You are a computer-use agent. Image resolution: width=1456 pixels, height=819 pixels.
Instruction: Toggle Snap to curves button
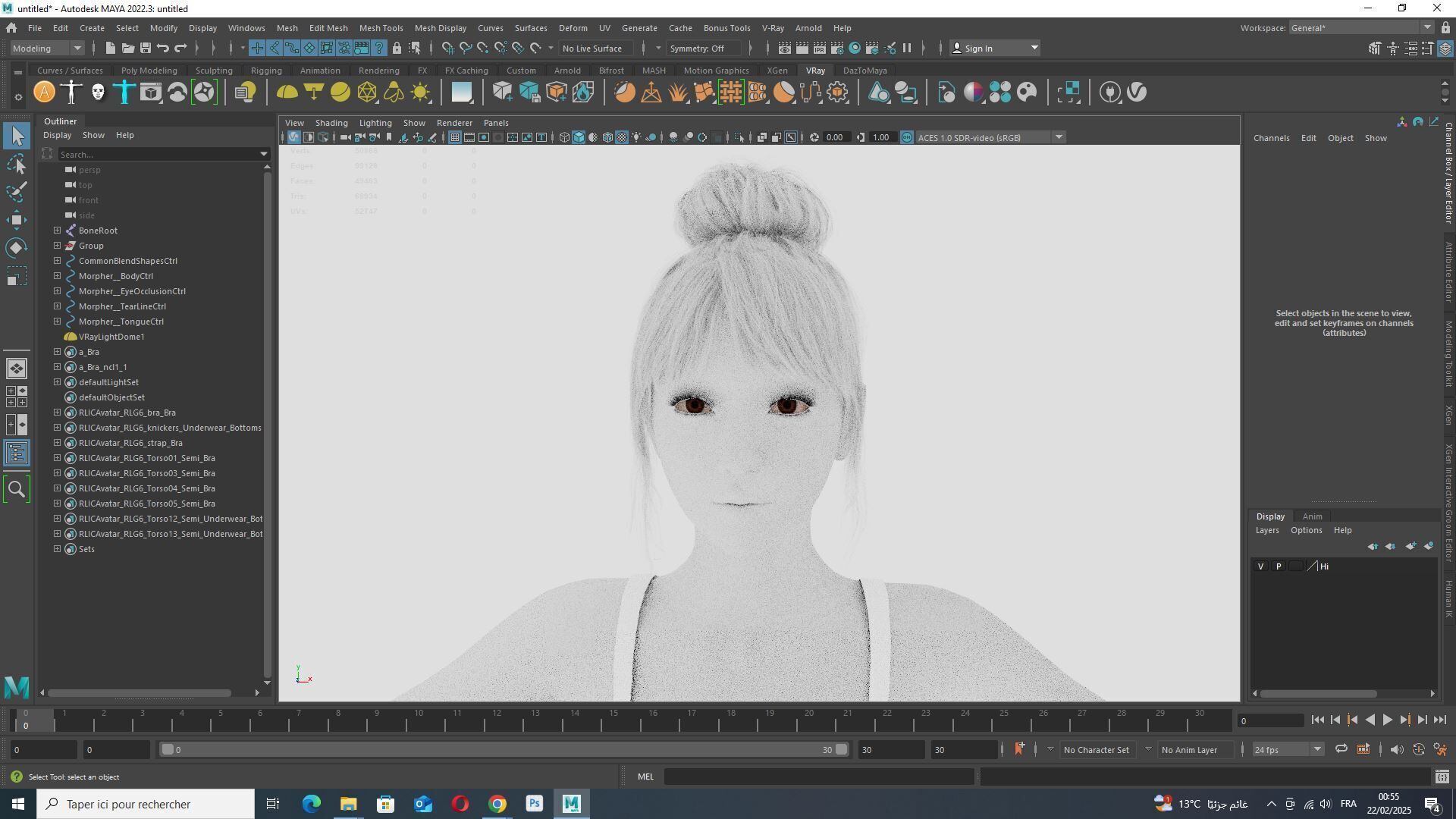(x=466, y=48)
